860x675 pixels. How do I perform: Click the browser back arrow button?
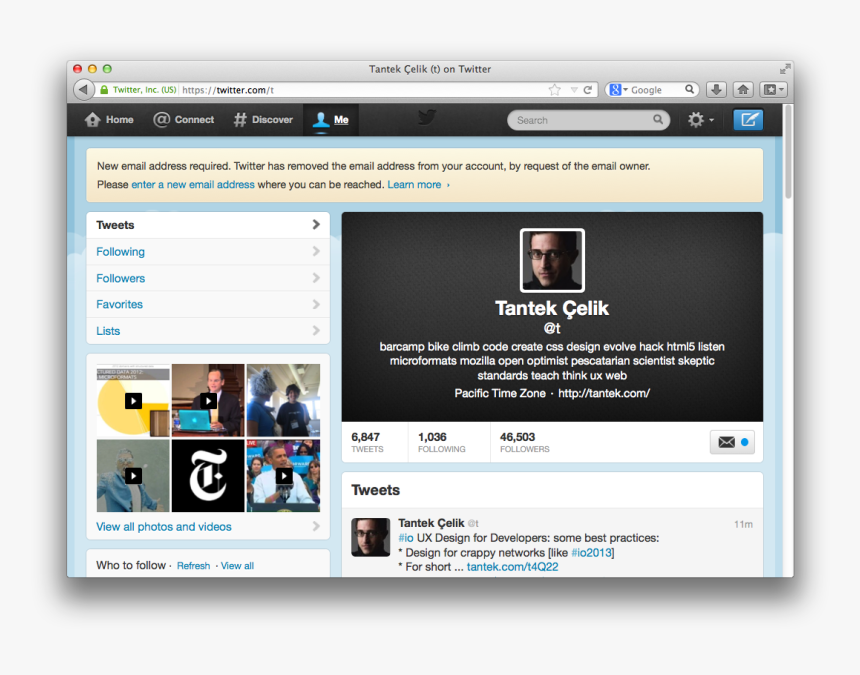tap(83, 89)
